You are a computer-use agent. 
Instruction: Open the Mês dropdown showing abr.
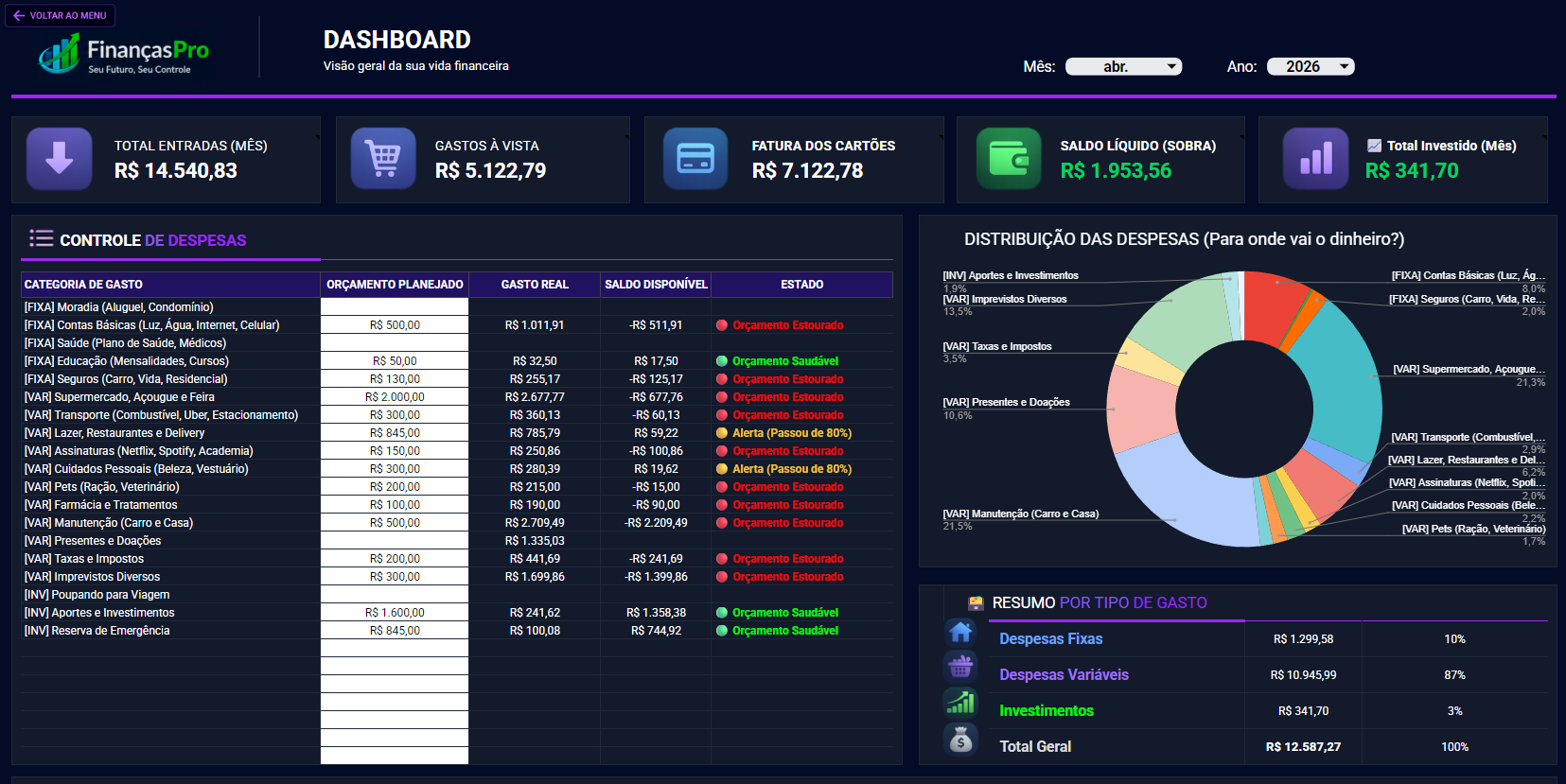(x=1123, y=66)
